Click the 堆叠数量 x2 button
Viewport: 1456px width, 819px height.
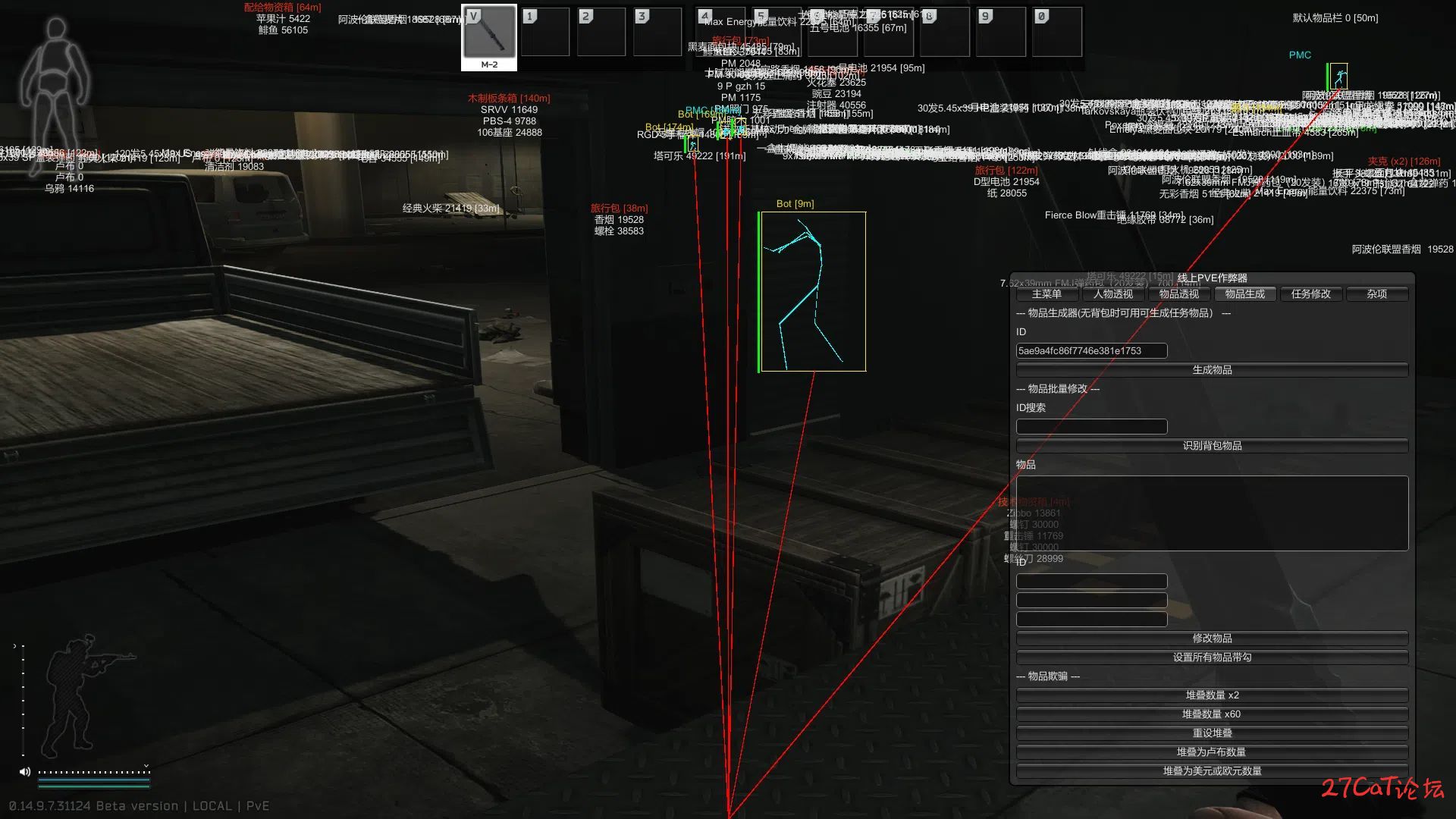[1212, 695]
